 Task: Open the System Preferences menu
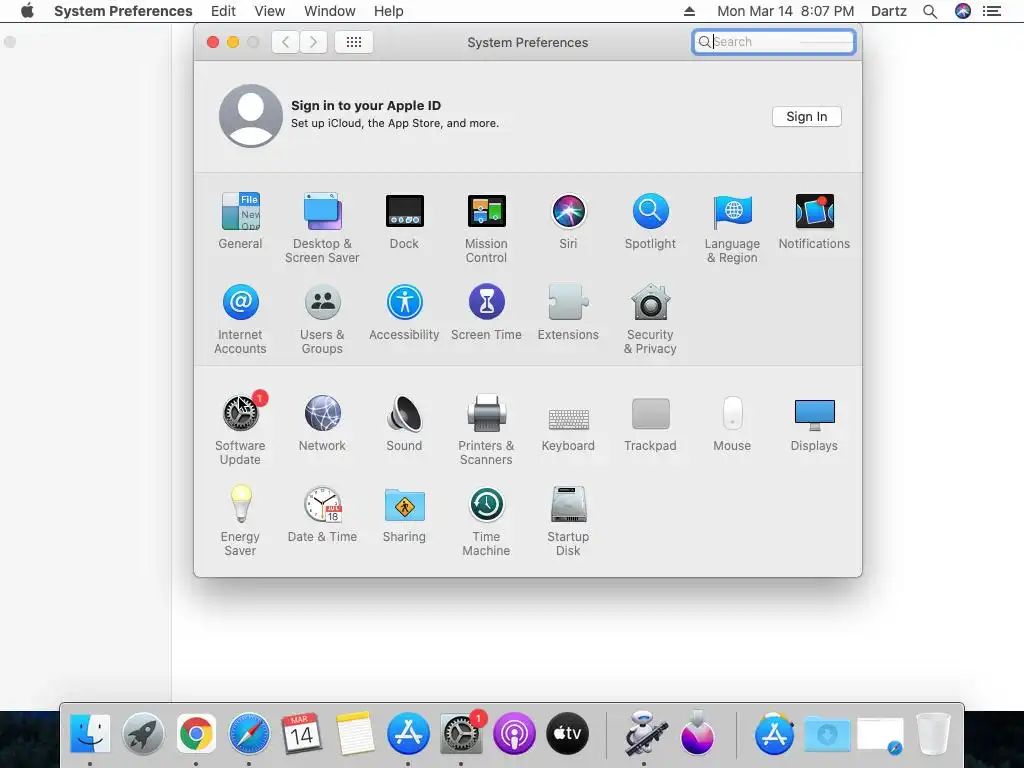click(123, 11)
